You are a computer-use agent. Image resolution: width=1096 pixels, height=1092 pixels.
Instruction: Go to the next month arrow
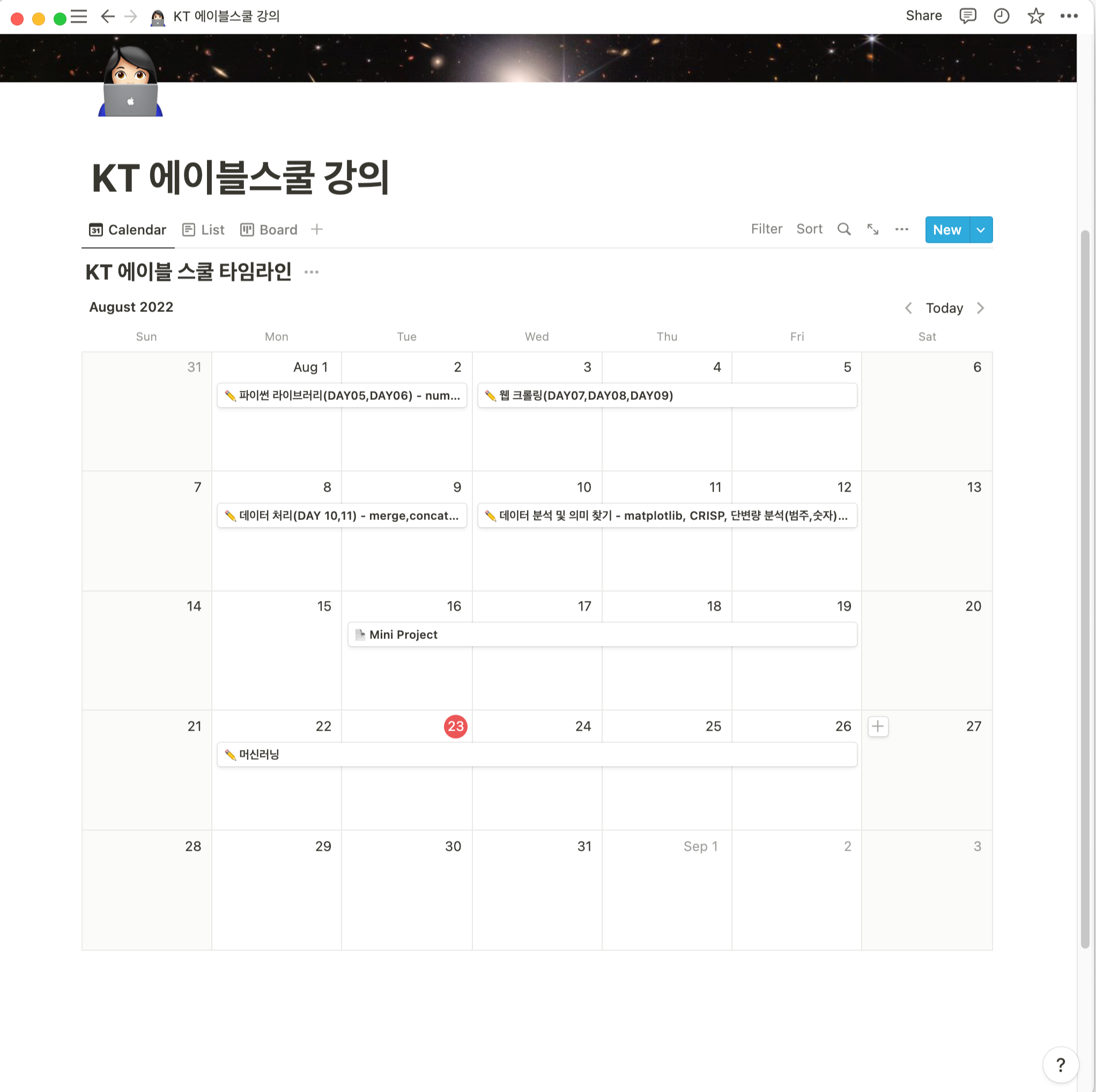pos(980,308)
